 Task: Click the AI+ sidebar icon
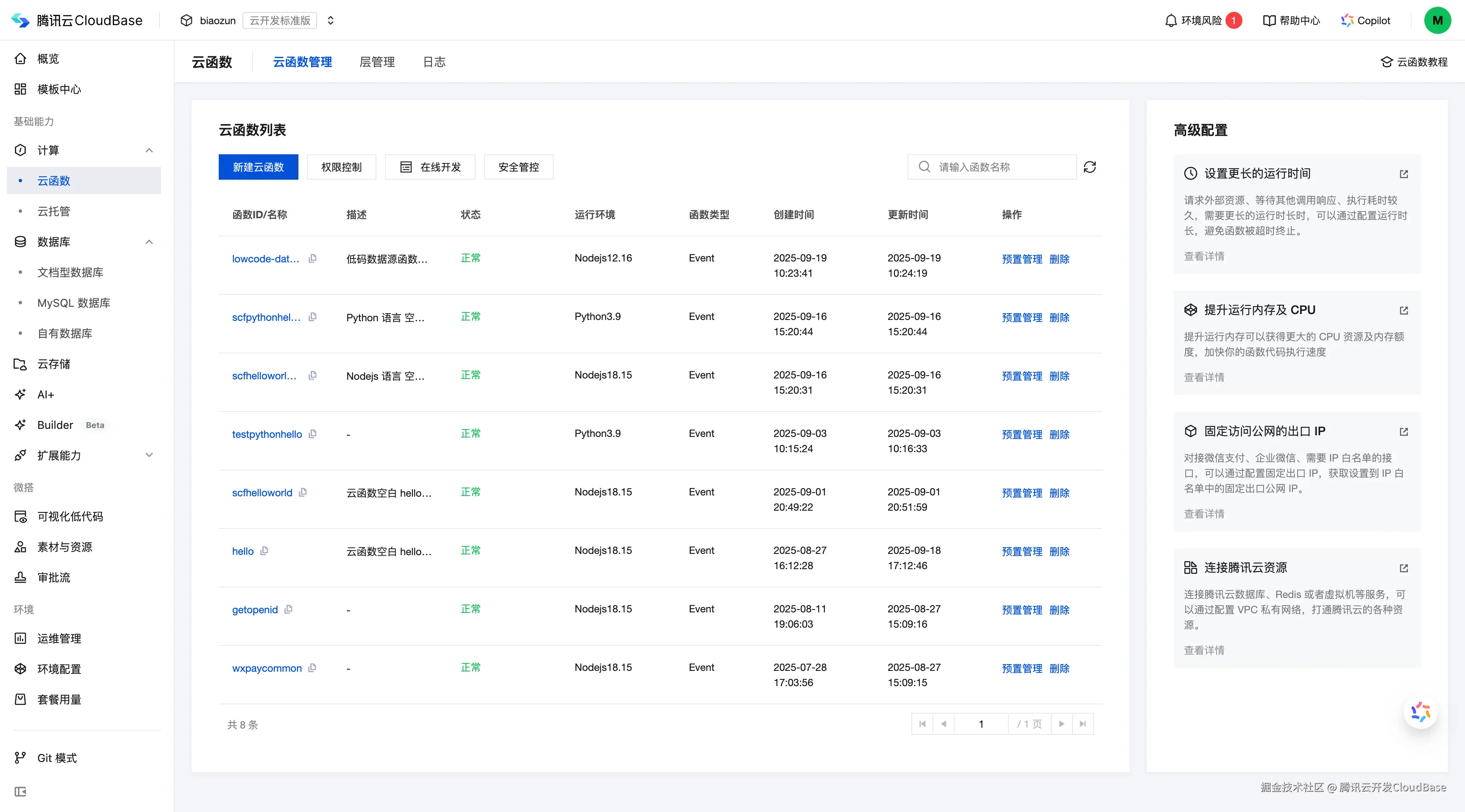tap(20, 394)
